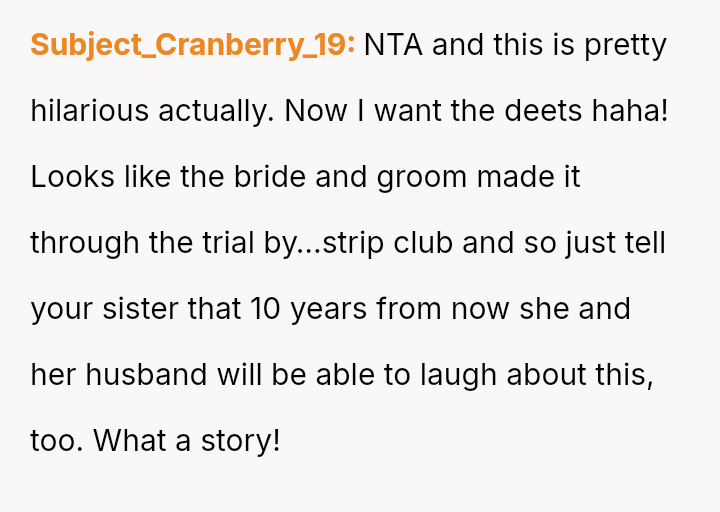Click the word "through" in the comment
This screenshot has width=720, height=512.
[x=85, y=244]
